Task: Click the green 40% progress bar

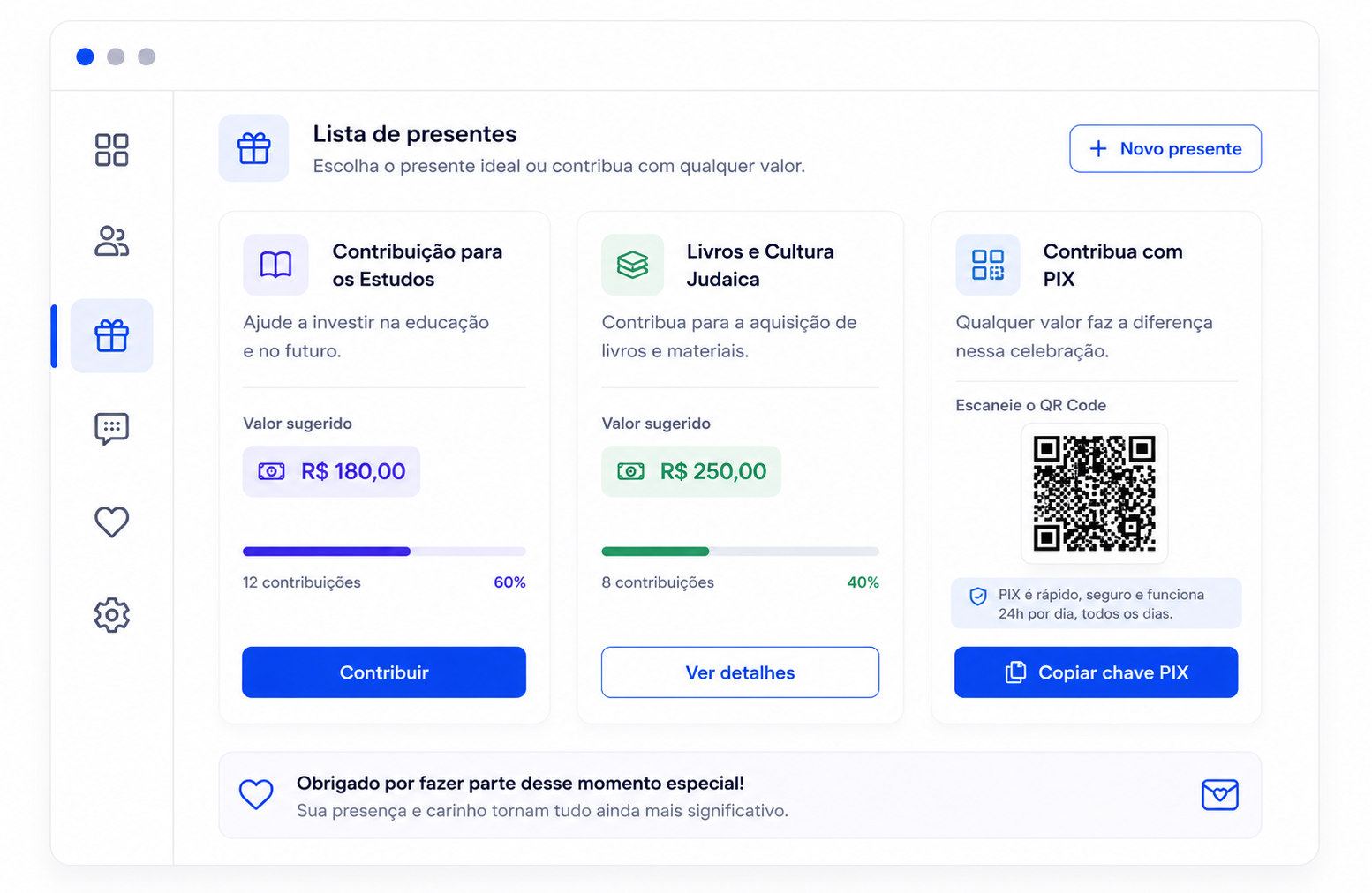Action: tap(740, 552)
